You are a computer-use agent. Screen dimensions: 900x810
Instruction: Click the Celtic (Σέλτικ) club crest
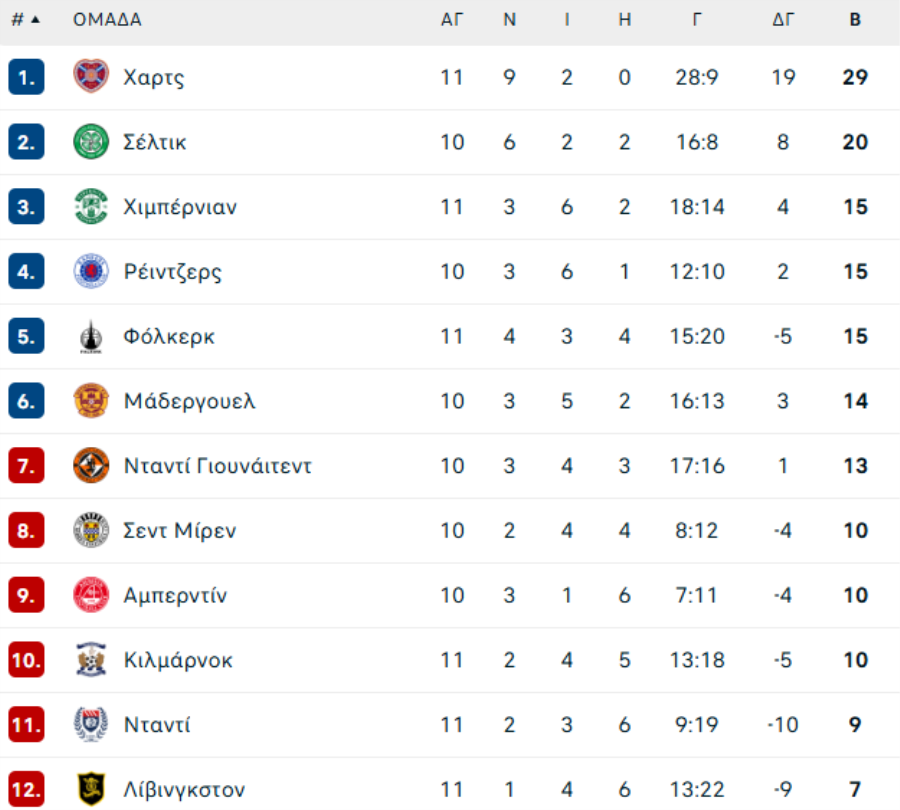pos(91,142)
